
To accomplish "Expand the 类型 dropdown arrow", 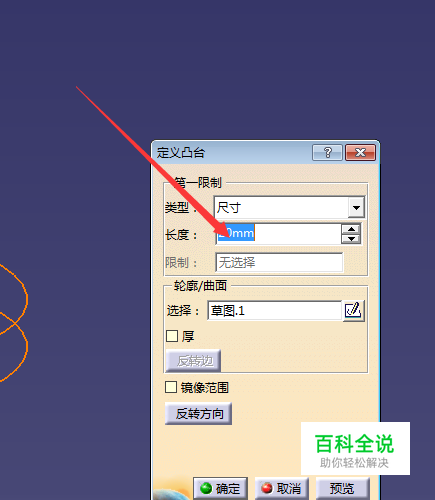I will (356, 208).
